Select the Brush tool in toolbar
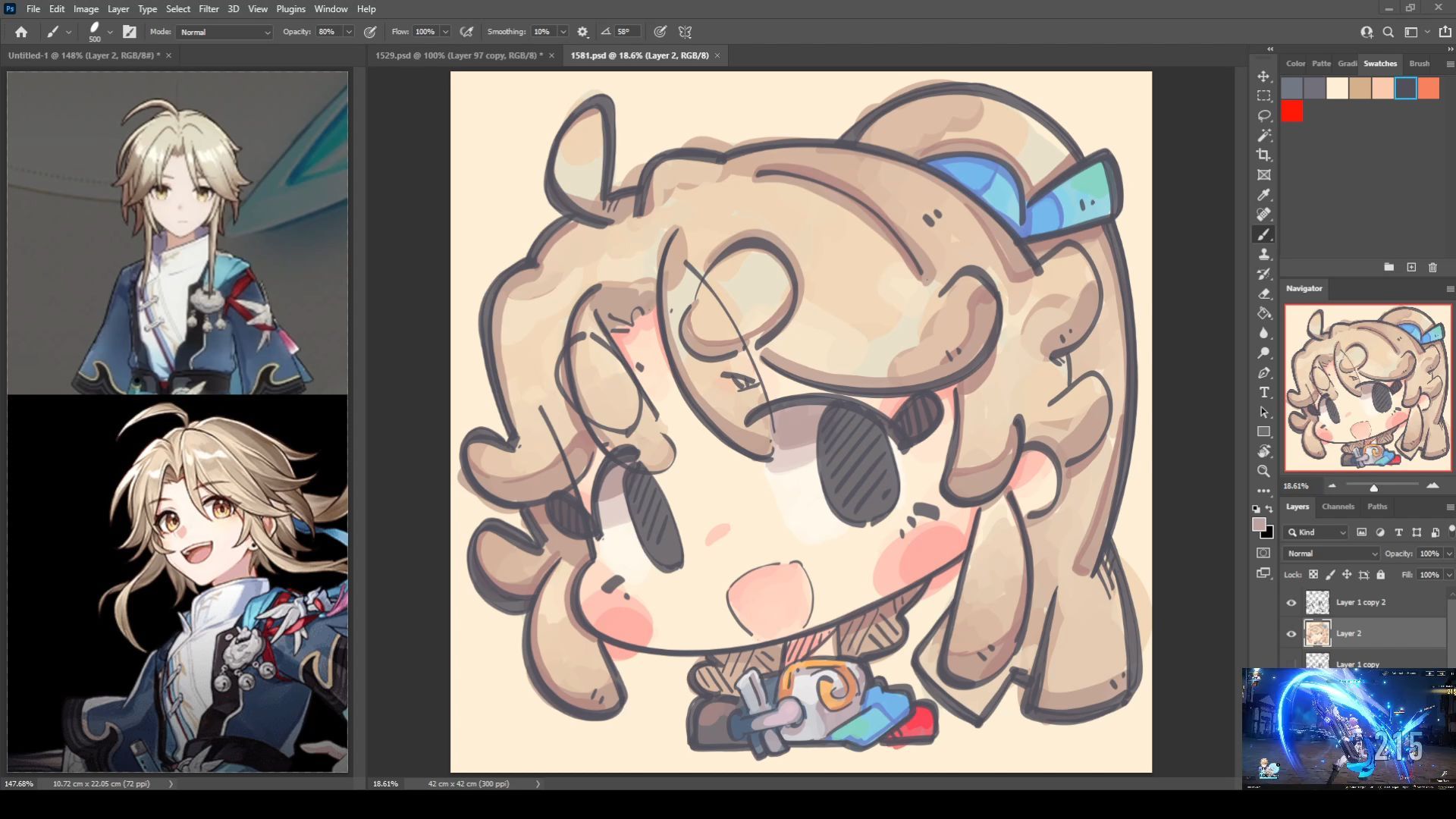The height and width of the screenshot is (819, 1456). point(1263,234)
